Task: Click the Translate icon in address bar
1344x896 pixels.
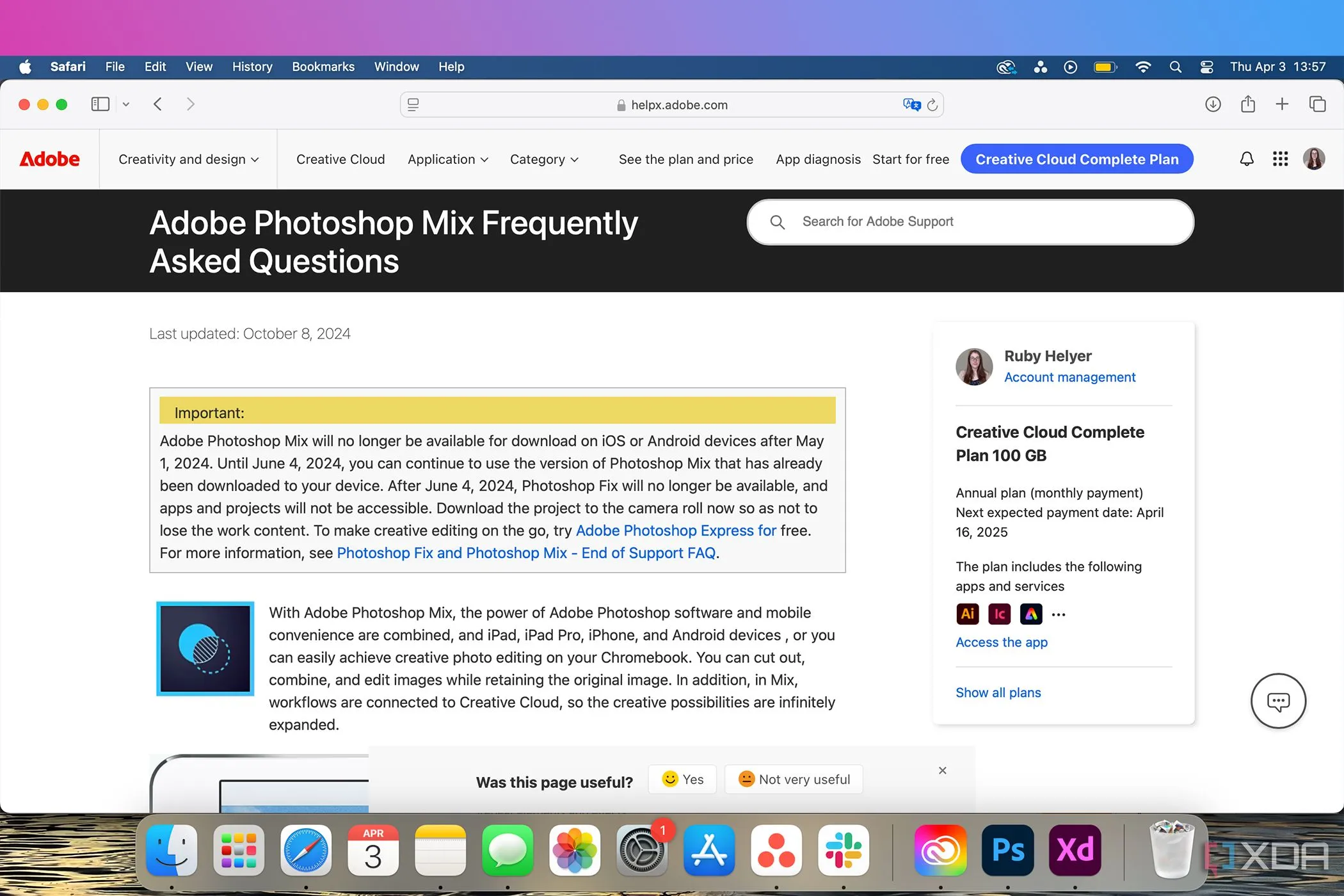Action: click(x=911, y=104)
